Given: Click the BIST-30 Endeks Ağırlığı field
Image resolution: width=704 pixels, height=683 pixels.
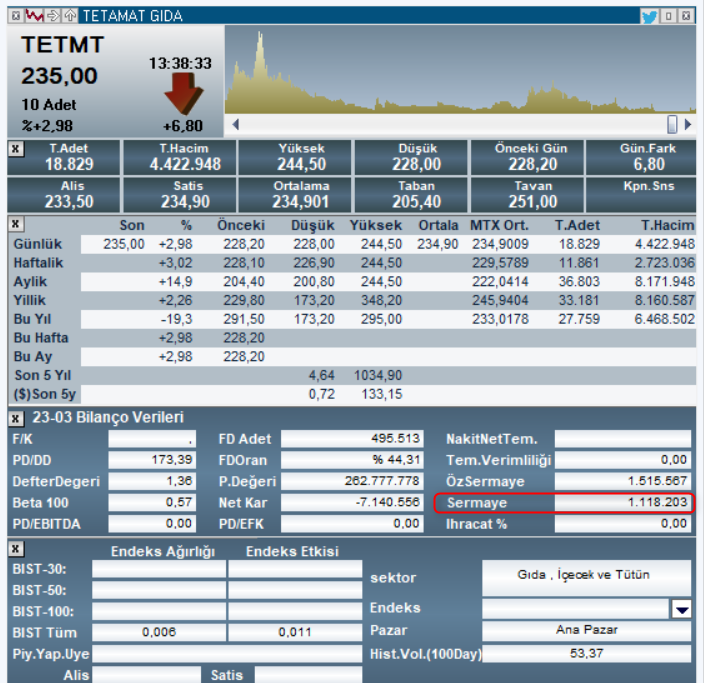Looking at the screenshot, I should click(x=159, y=569).
